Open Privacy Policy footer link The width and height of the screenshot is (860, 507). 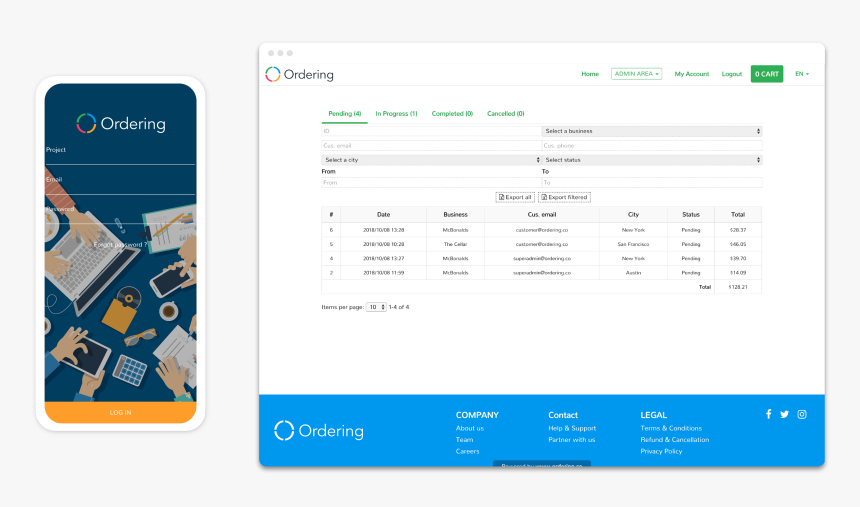(661, 451)
